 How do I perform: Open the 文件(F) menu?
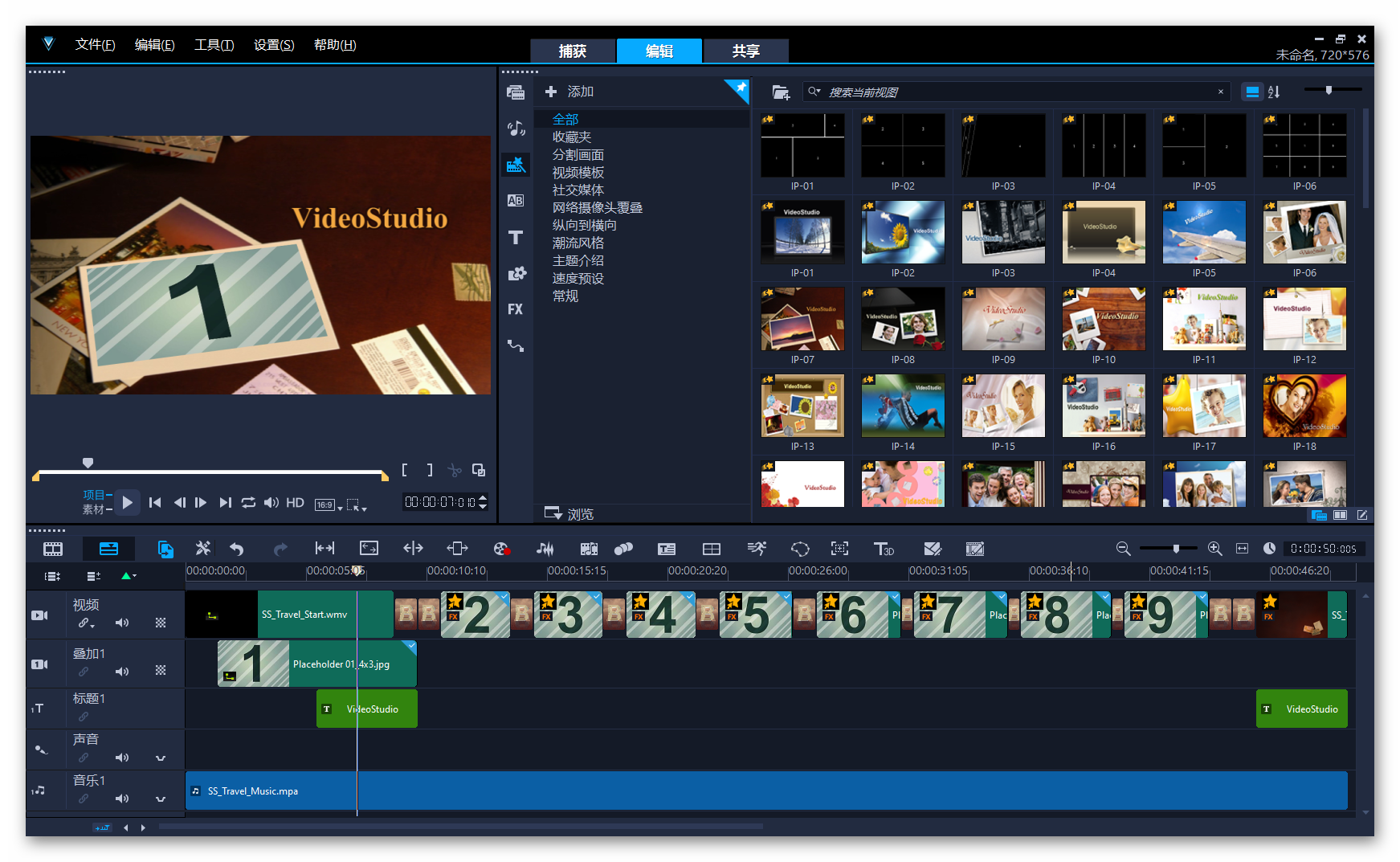click(96, 45)
